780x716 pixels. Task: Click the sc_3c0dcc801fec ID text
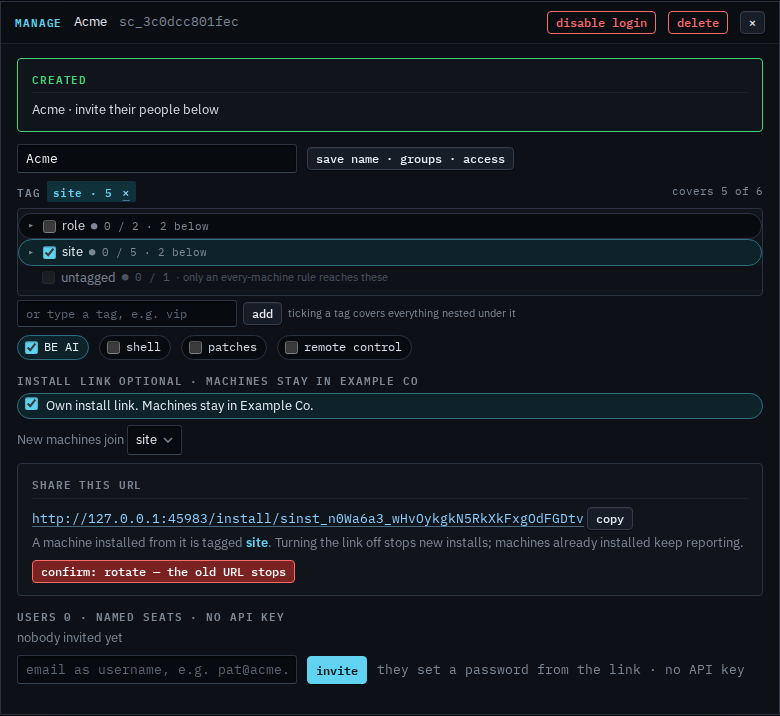179,22
